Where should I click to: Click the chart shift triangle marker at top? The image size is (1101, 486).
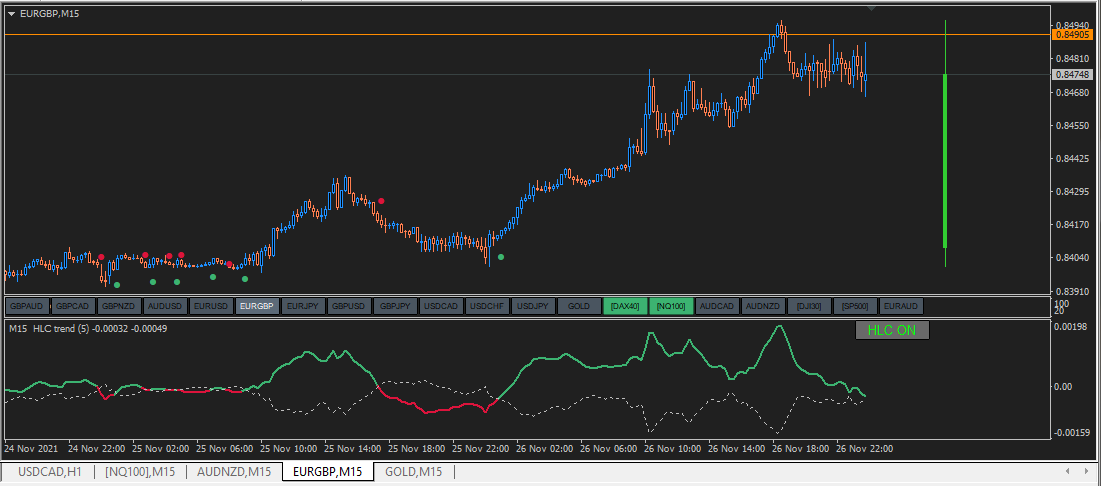tap(871, 8)
